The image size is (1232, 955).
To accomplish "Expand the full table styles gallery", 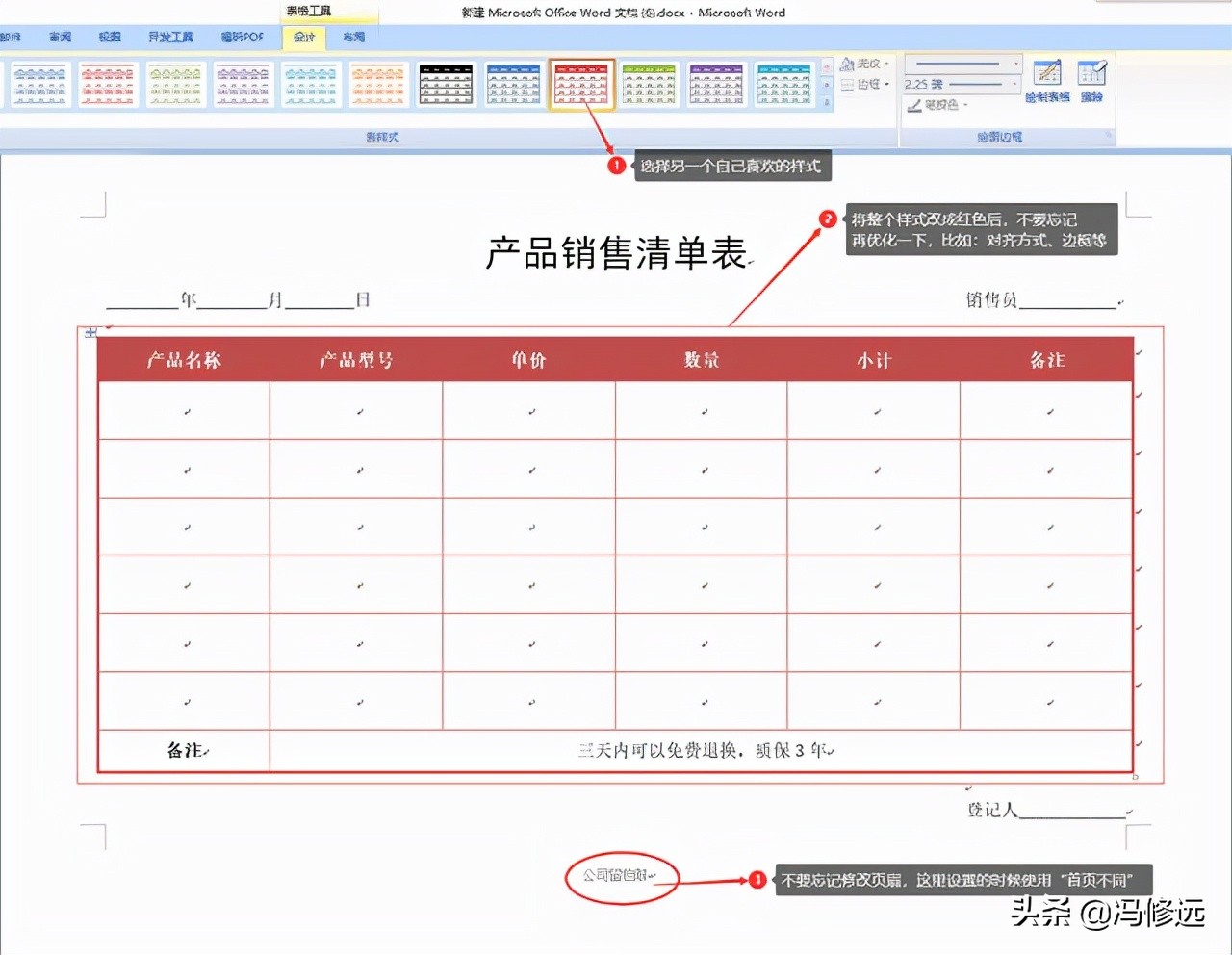I will tap(826, 100).
